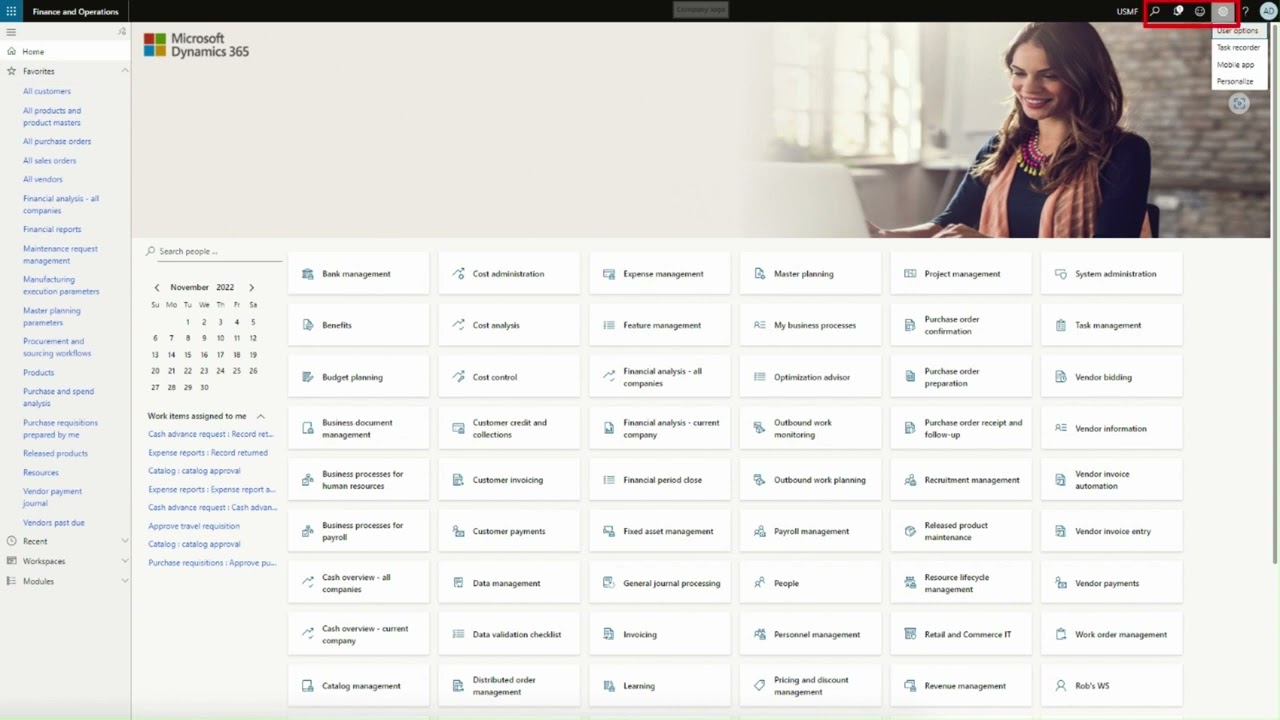Open the People tile

[x=810, y=583]
